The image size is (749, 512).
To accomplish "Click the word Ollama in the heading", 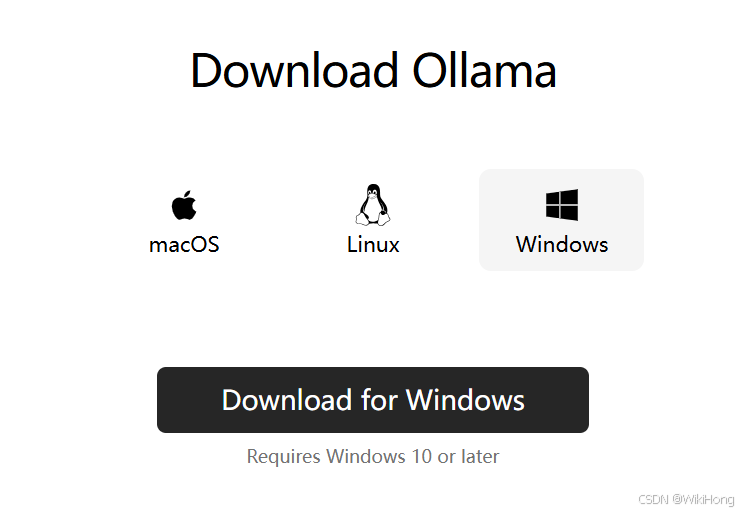I will [x=484, y=71].
